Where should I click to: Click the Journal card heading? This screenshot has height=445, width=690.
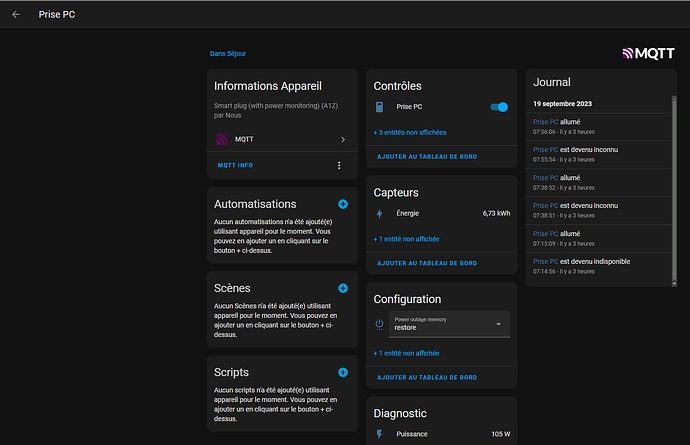click(552, 82)
